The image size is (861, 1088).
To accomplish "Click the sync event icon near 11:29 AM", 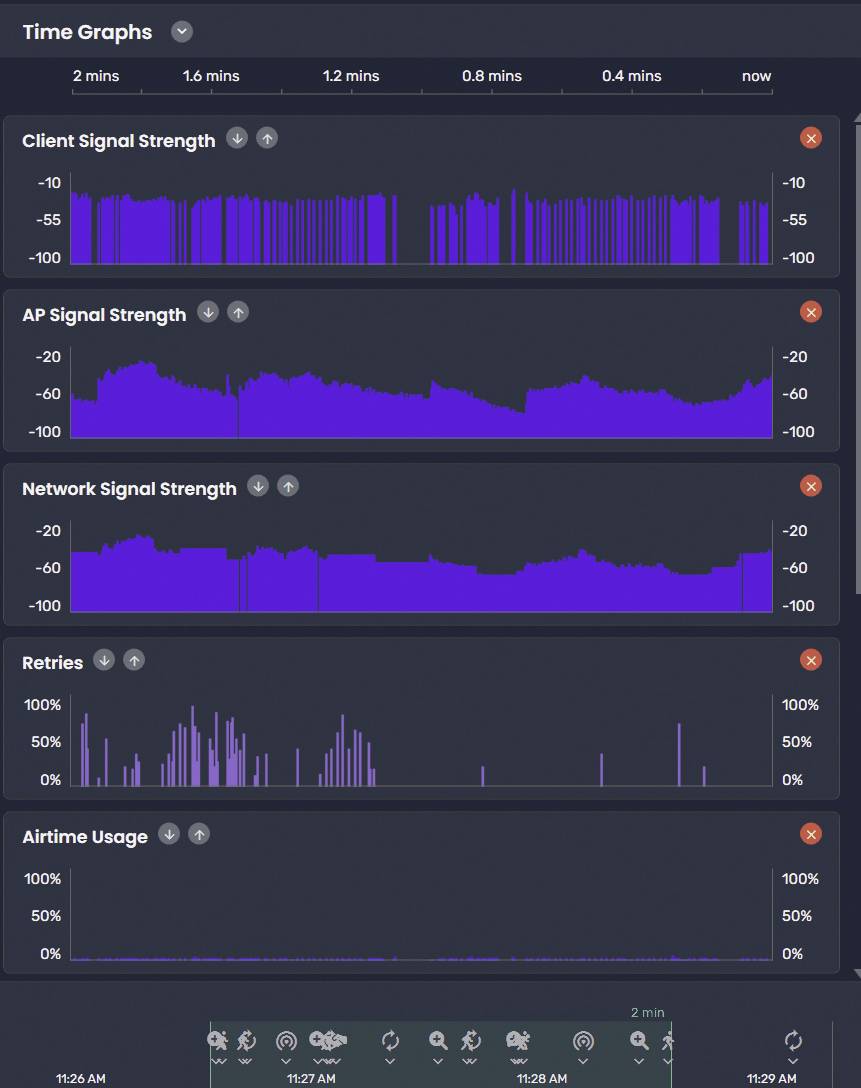I will [793, 1040].
